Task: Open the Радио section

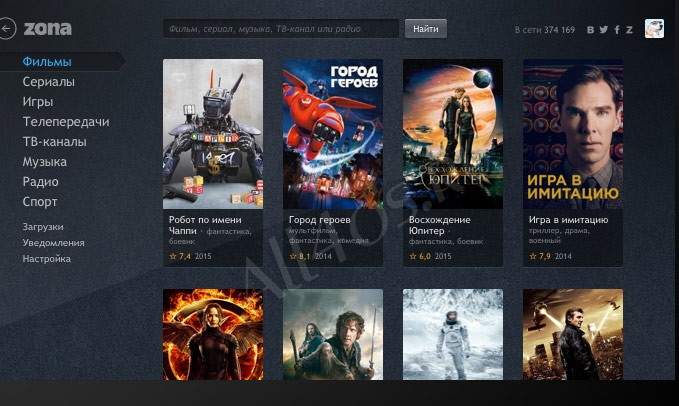Action: click(40, 182)
